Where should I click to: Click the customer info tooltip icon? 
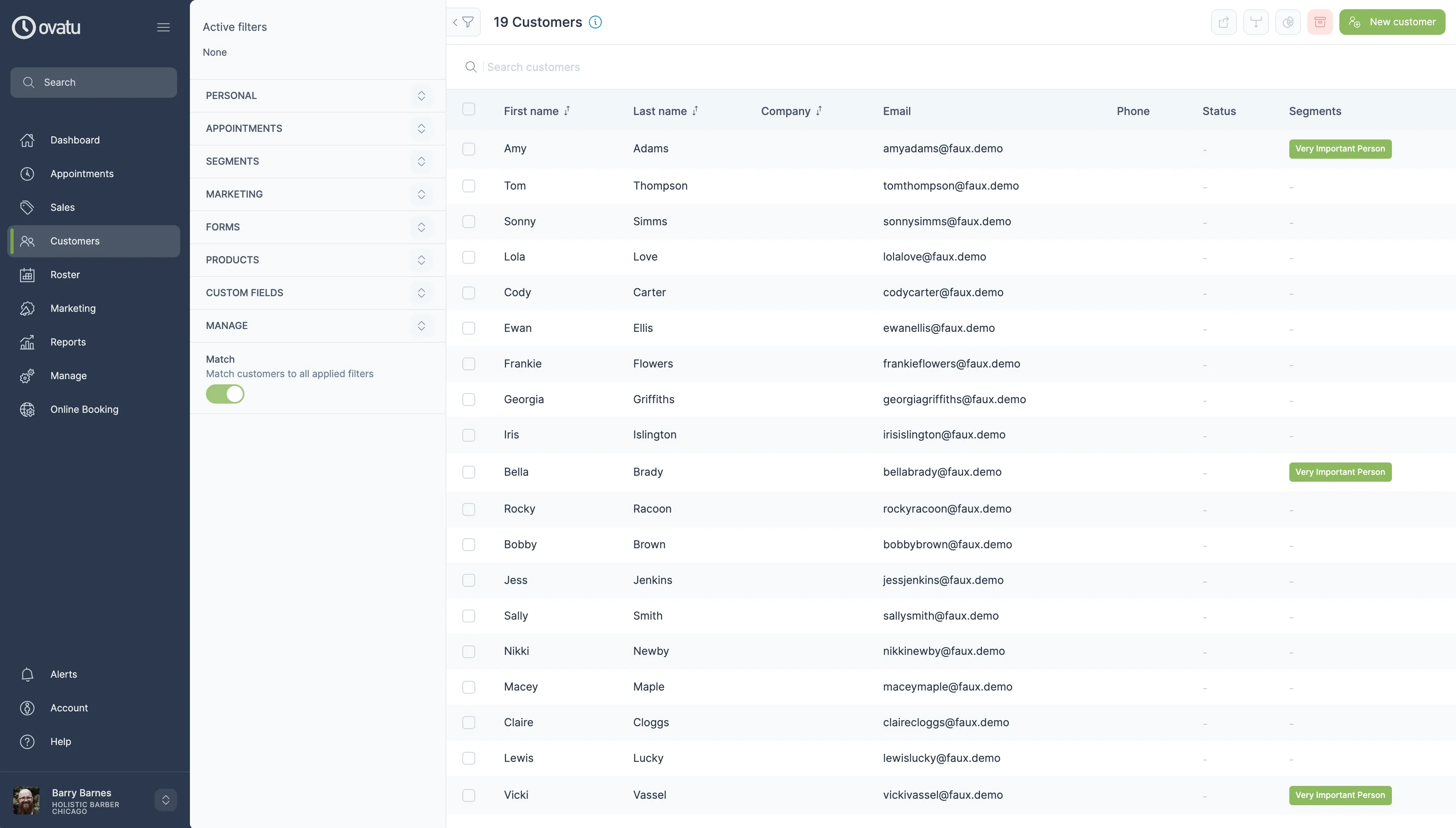tap(596, 22)
